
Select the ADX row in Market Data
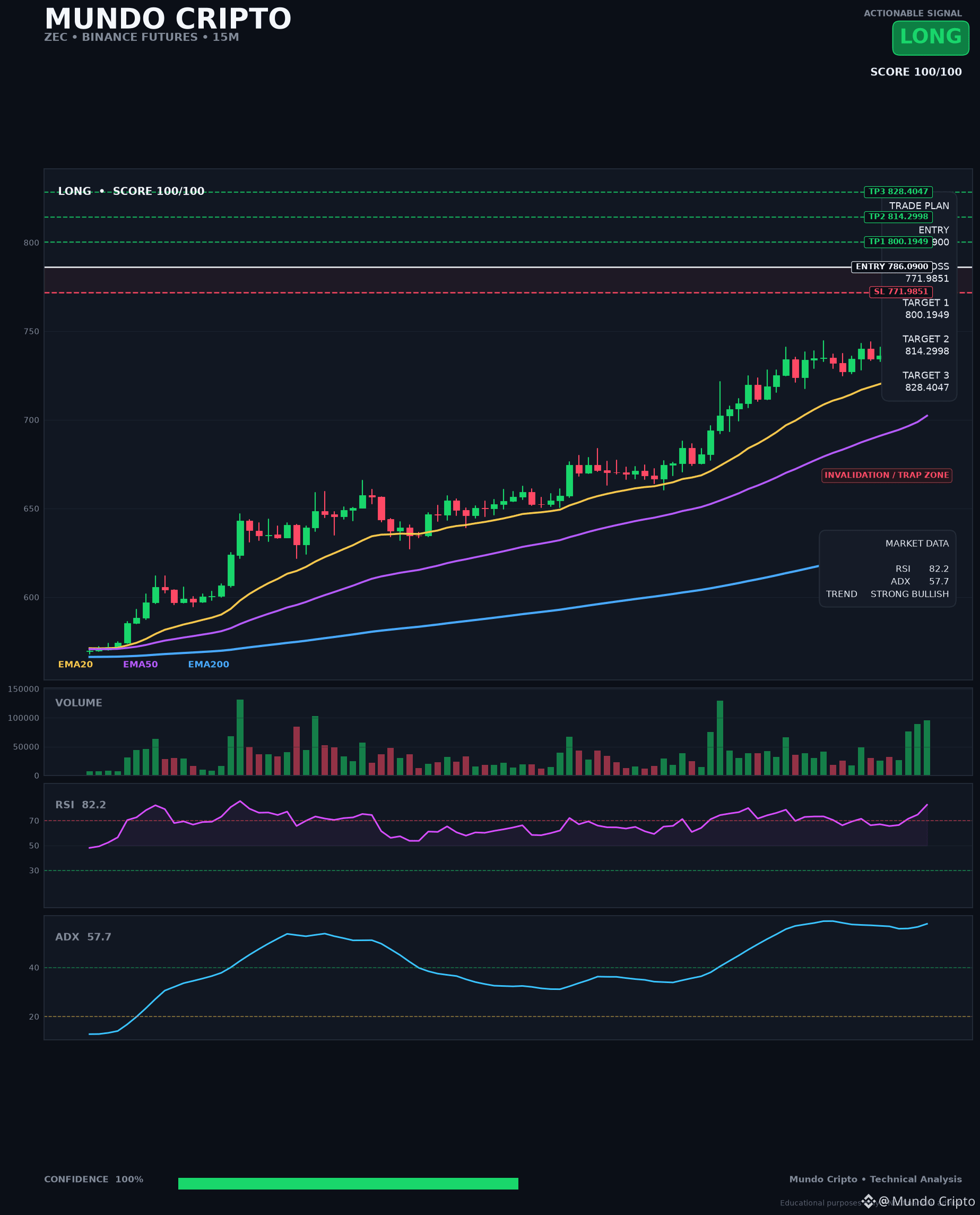[x=920, y=581]
